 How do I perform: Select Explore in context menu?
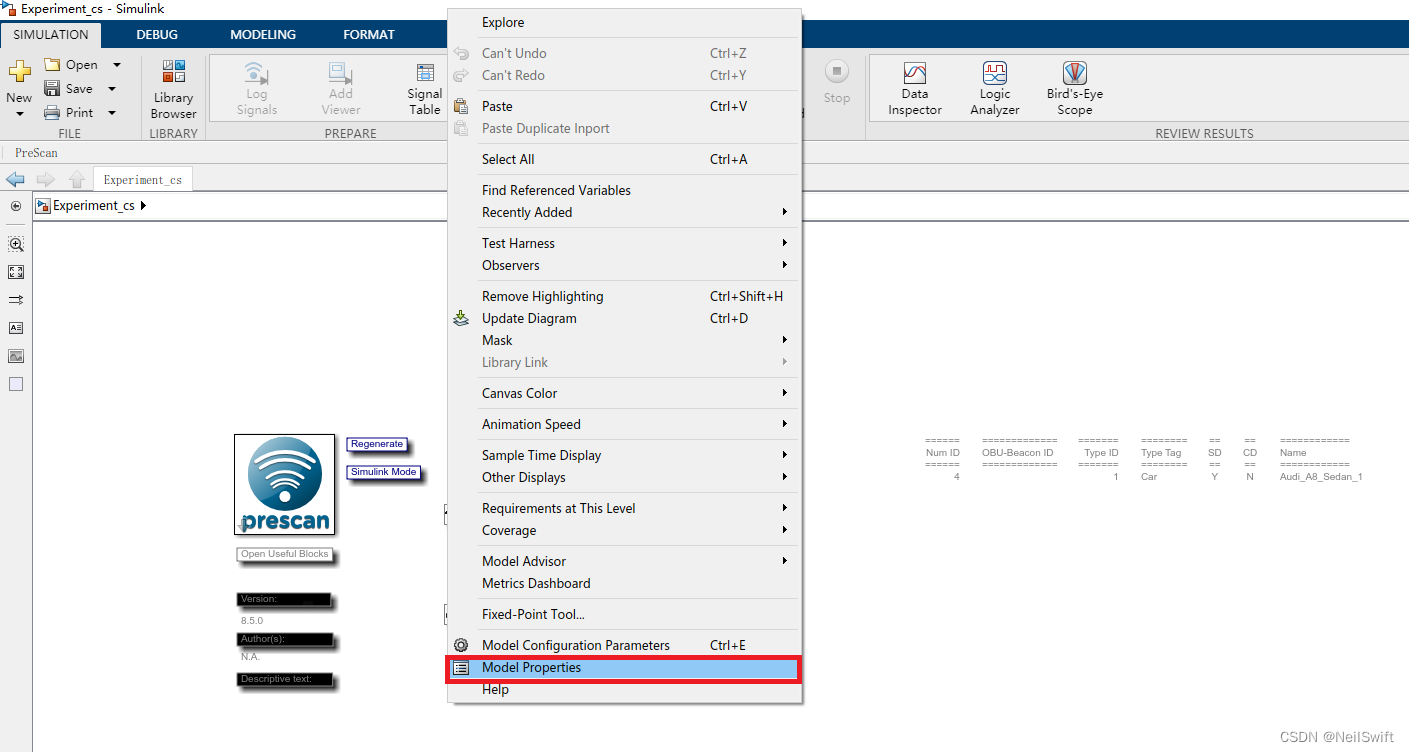click(x=624, y=22)
